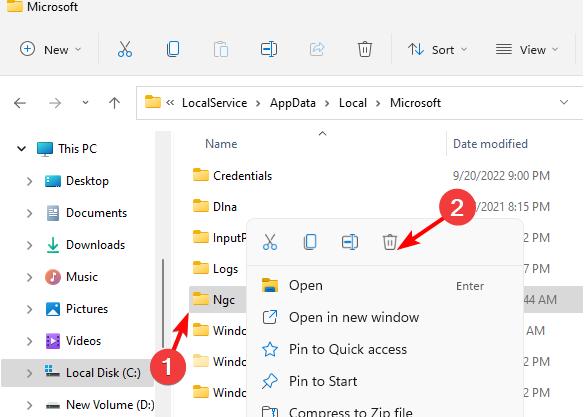Go back with the left arrow
The width and height of the screenshot is (586, 417).
click(20, 103)
